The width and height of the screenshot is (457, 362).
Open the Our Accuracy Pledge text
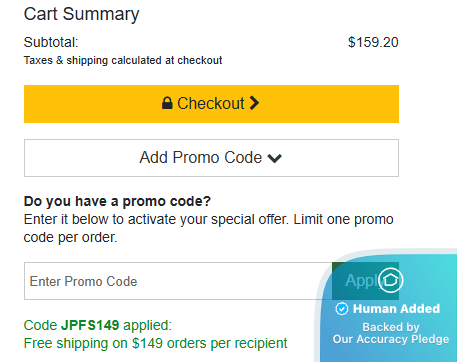point(391,339)
